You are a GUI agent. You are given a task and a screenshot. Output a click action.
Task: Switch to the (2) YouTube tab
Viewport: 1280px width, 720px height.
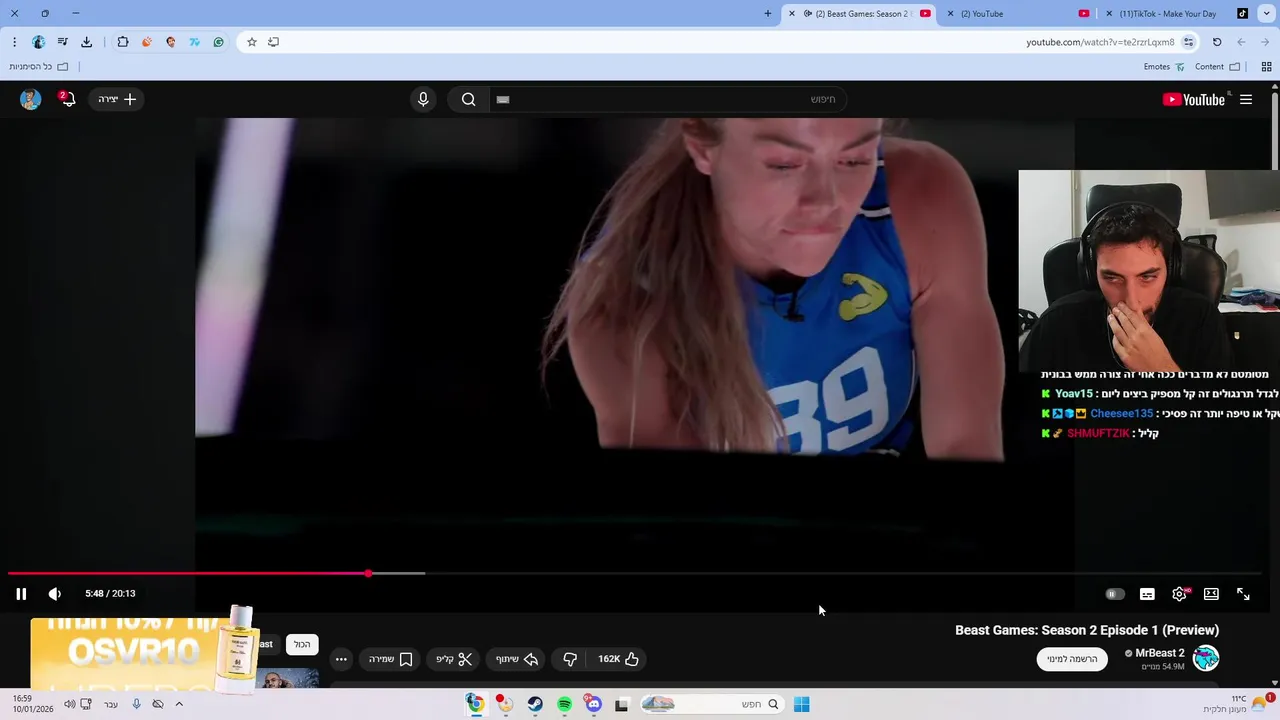1018,14
